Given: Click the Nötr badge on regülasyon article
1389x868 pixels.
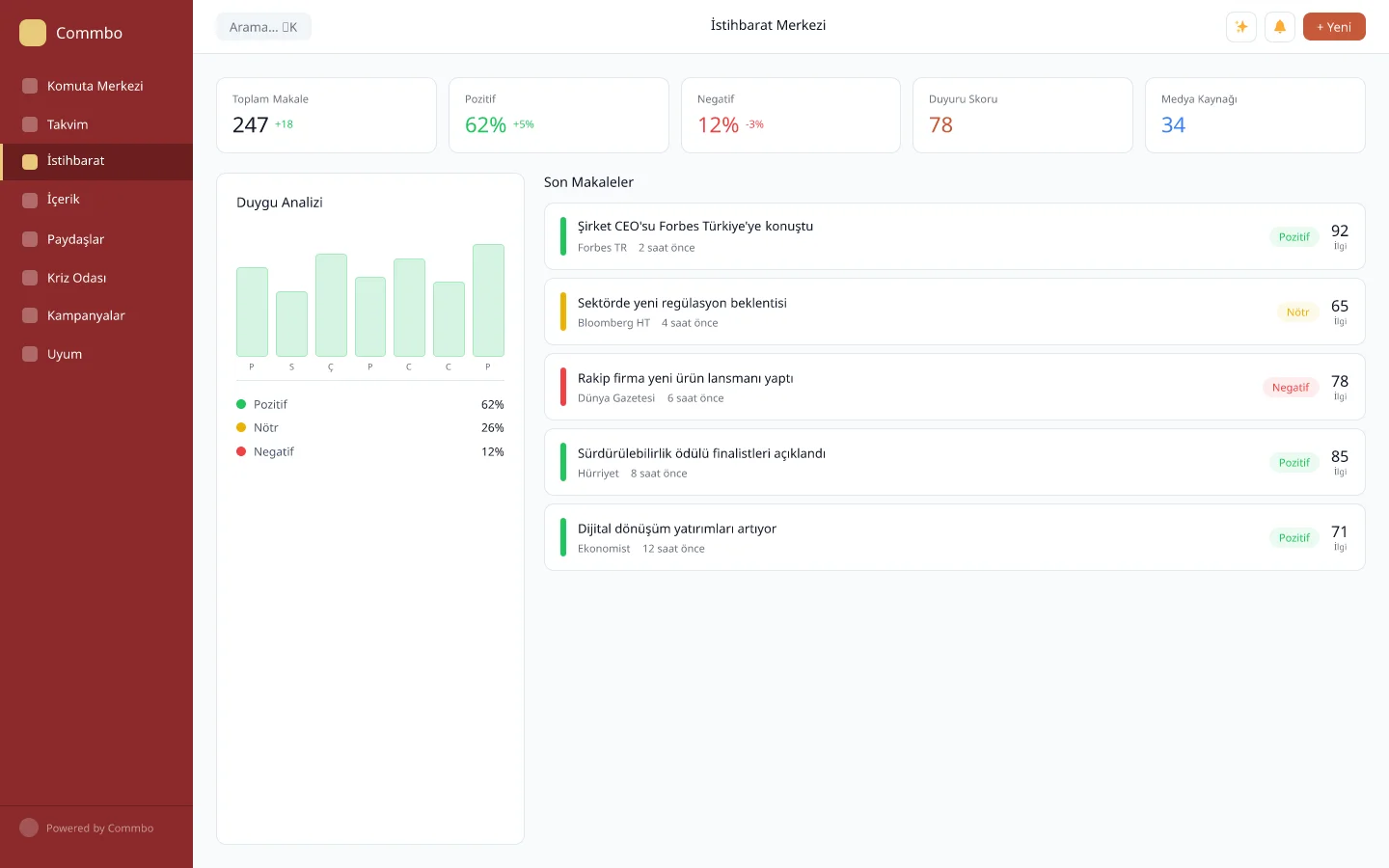Looking at the screenshot, I should 1297,312.
